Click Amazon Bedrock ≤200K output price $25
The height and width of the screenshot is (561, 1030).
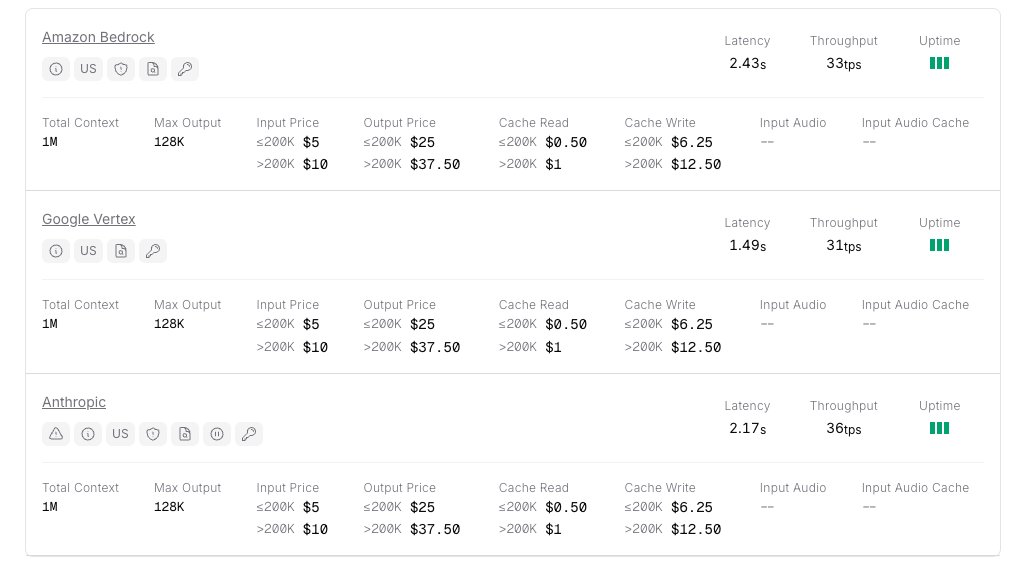point(422,142)
